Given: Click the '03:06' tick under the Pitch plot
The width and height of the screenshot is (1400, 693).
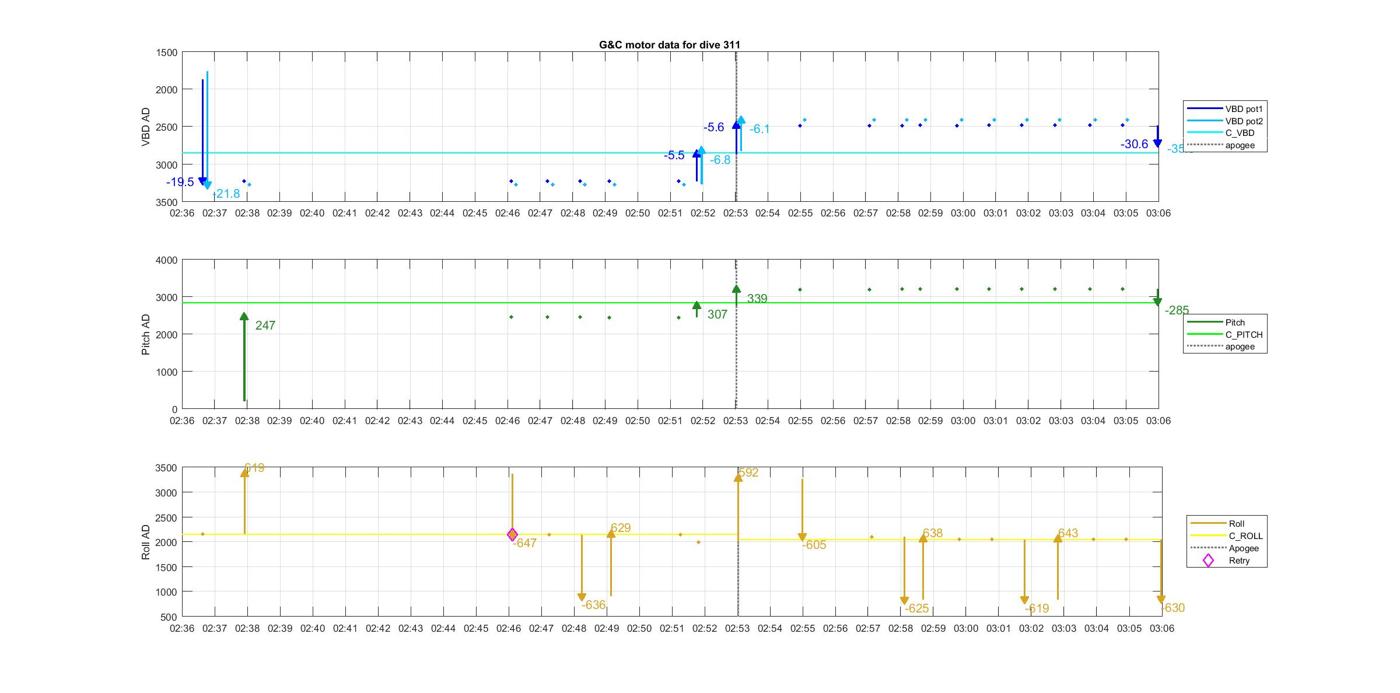Looking at the screenshot, I should 1158,420.
